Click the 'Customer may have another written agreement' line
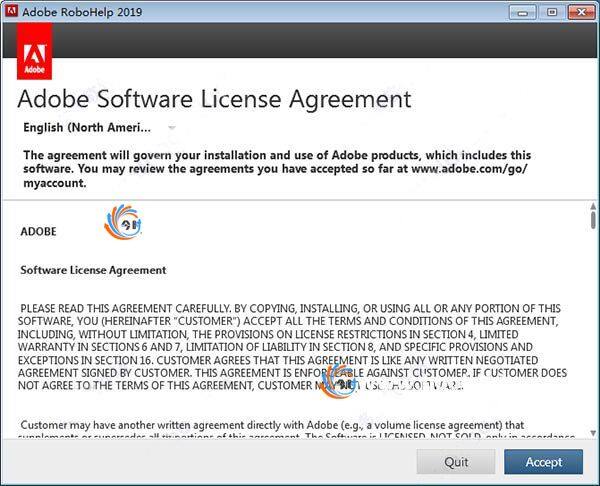The width and height of the screenshot is (600, 486). pyautogui.click(x=272, y=425)
